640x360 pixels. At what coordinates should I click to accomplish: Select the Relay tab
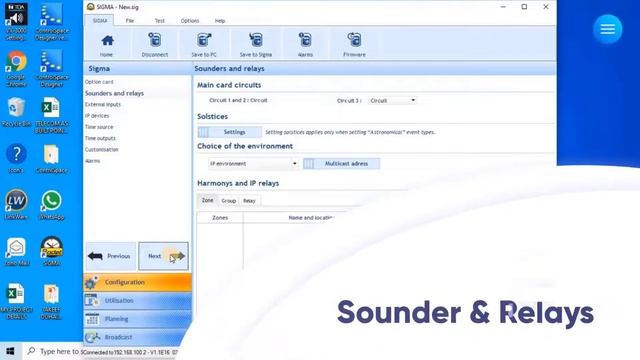(x=249, y=201)
